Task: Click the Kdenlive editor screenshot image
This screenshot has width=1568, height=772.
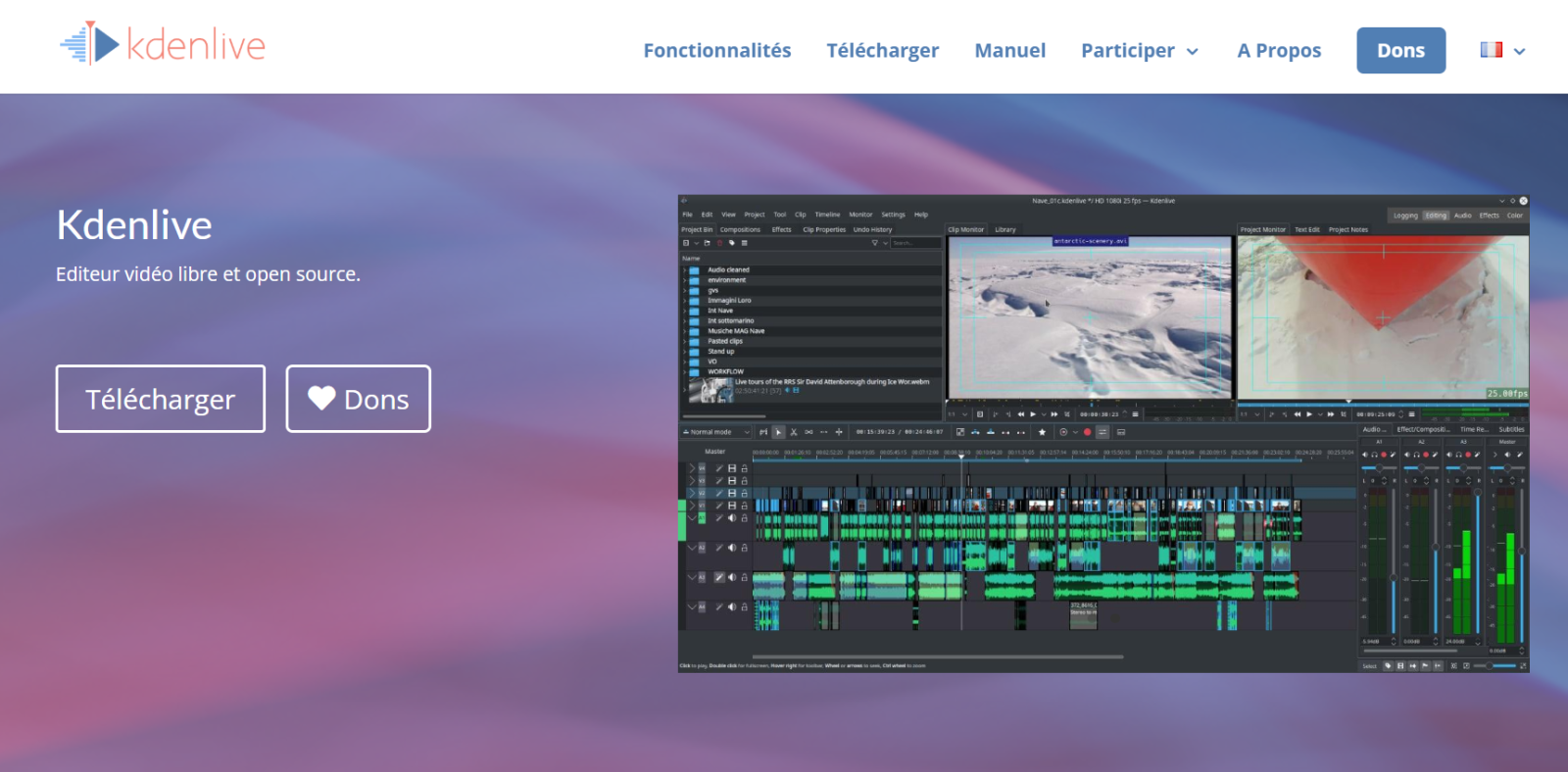Action: 1103,434
